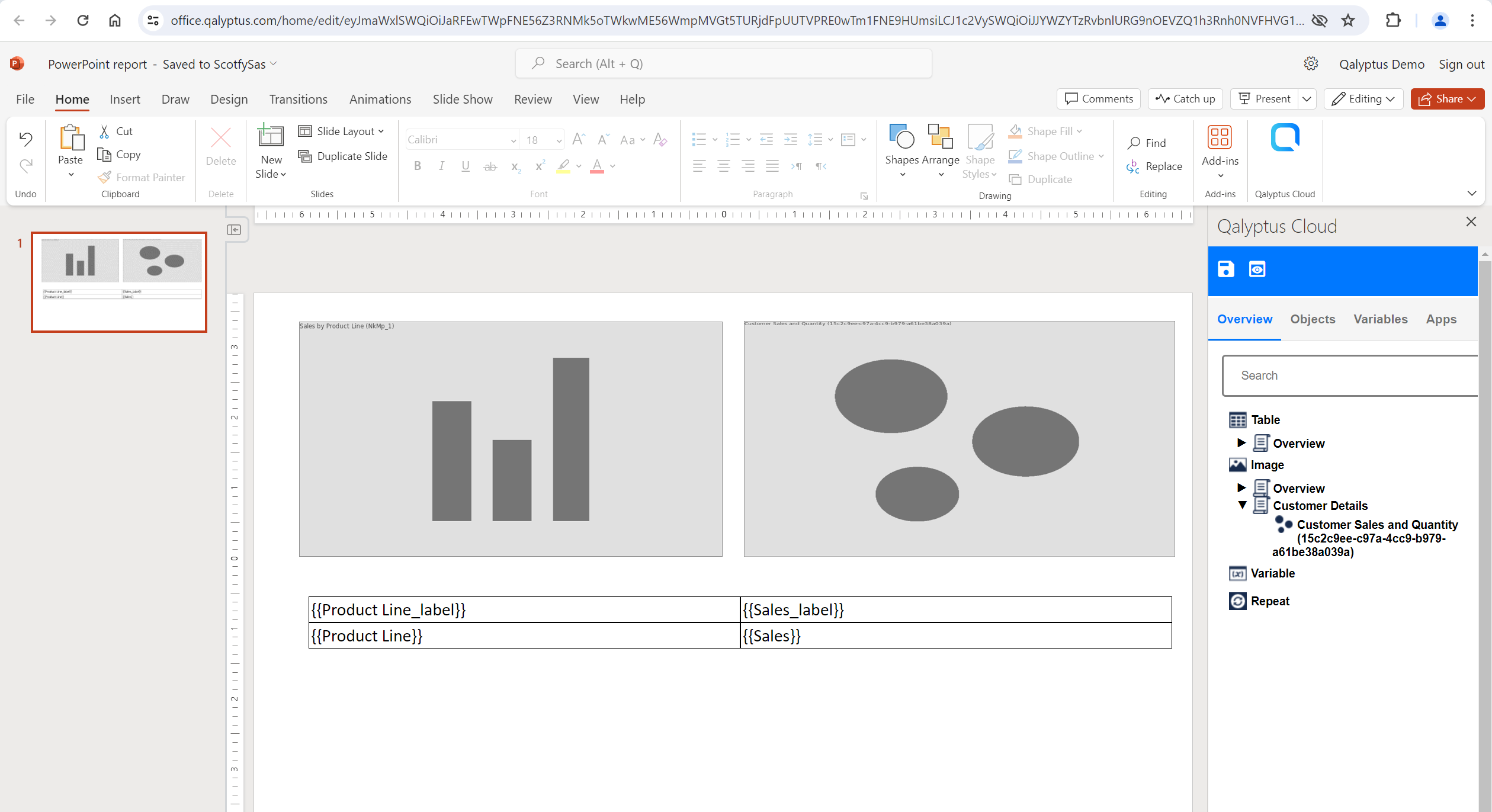Viewport: 1492px width, 812px height.
Task: Collapse the Customer Details tree item
Action: point(1243,505)
